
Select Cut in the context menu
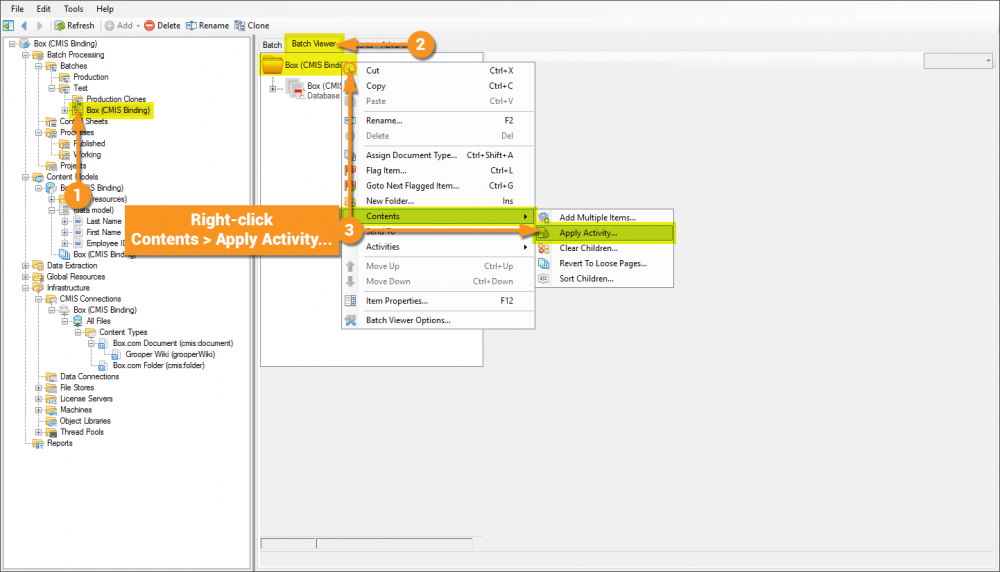click(x=438, y=71)
